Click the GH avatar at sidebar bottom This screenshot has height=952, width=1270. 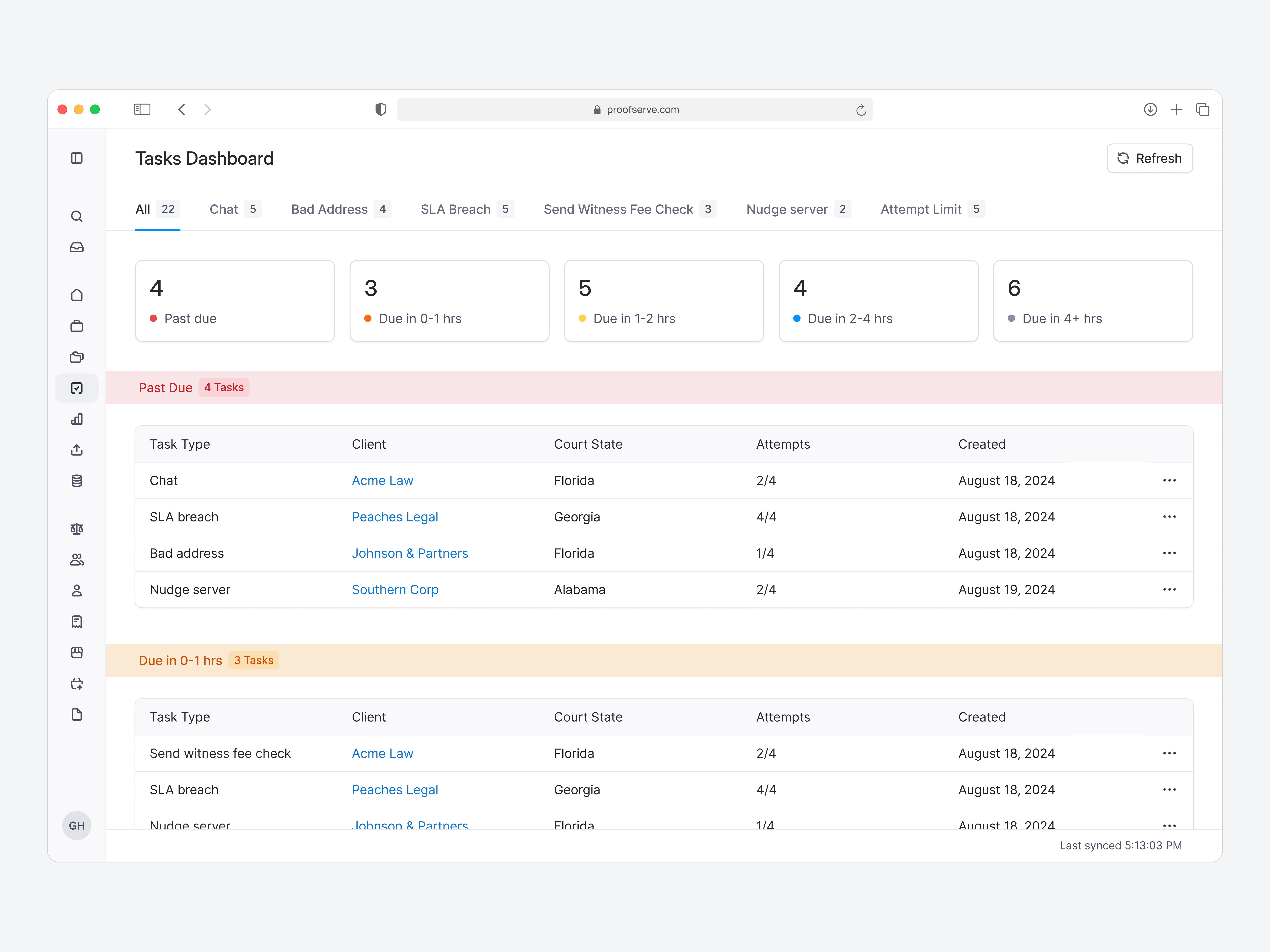[77, 825]
